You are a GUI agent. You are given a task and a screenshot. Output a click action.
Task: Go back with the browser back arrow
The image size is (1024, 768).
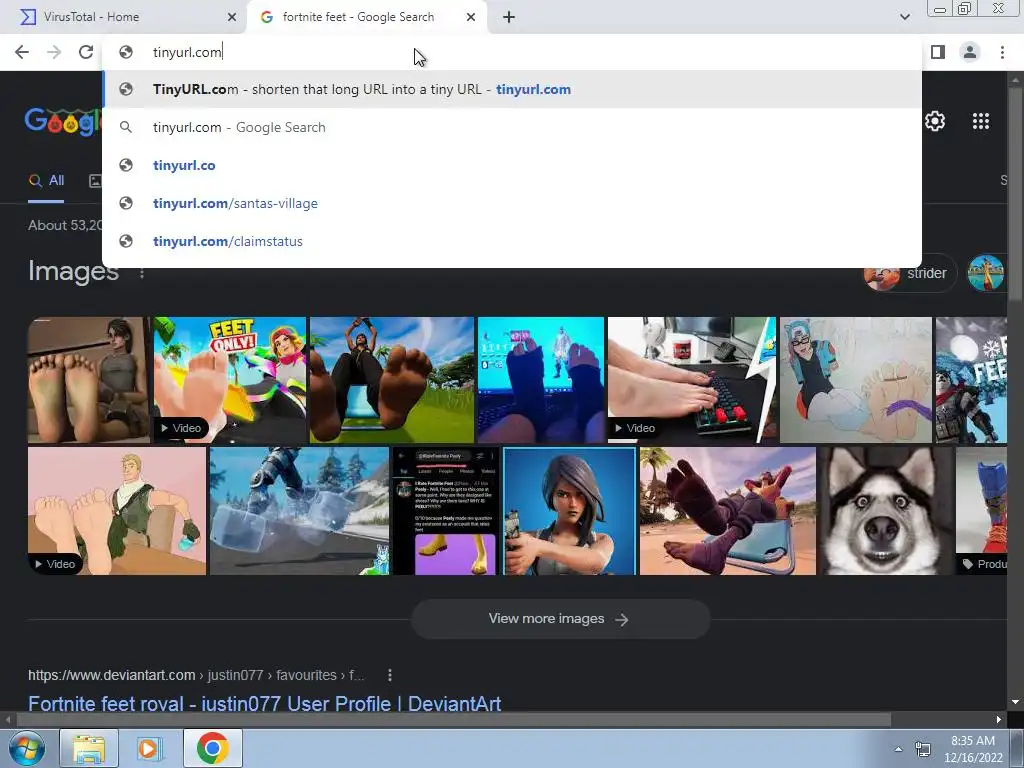coord(22,52)
